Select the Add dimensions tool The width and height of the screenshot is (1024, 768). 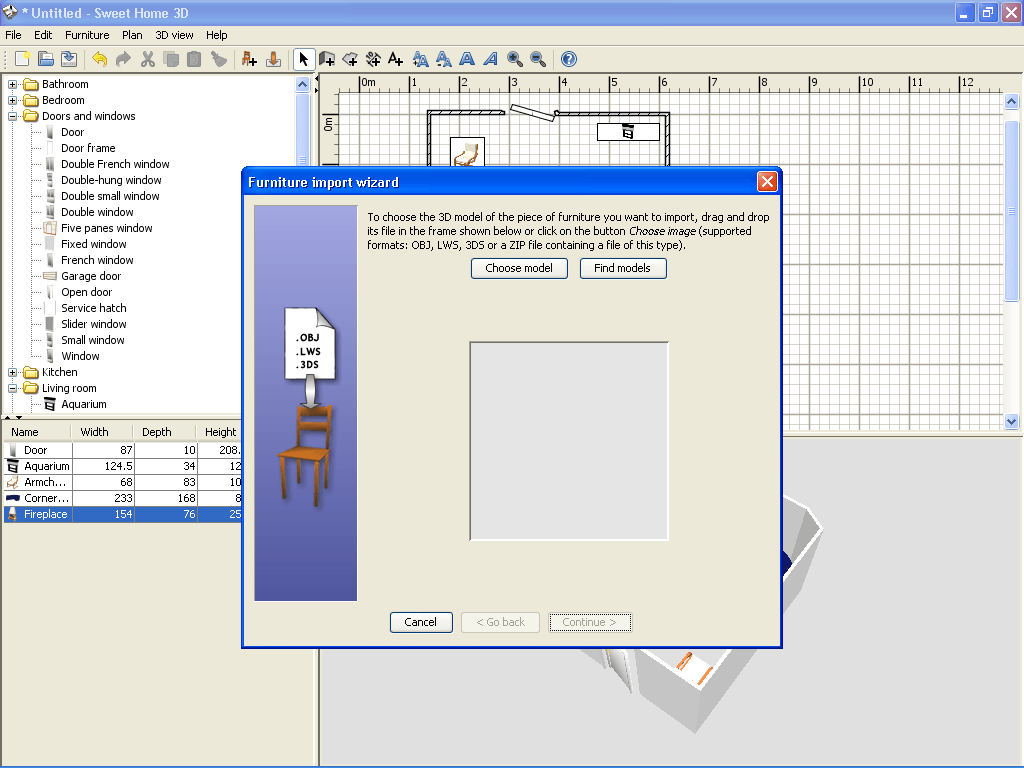[372, 59]
